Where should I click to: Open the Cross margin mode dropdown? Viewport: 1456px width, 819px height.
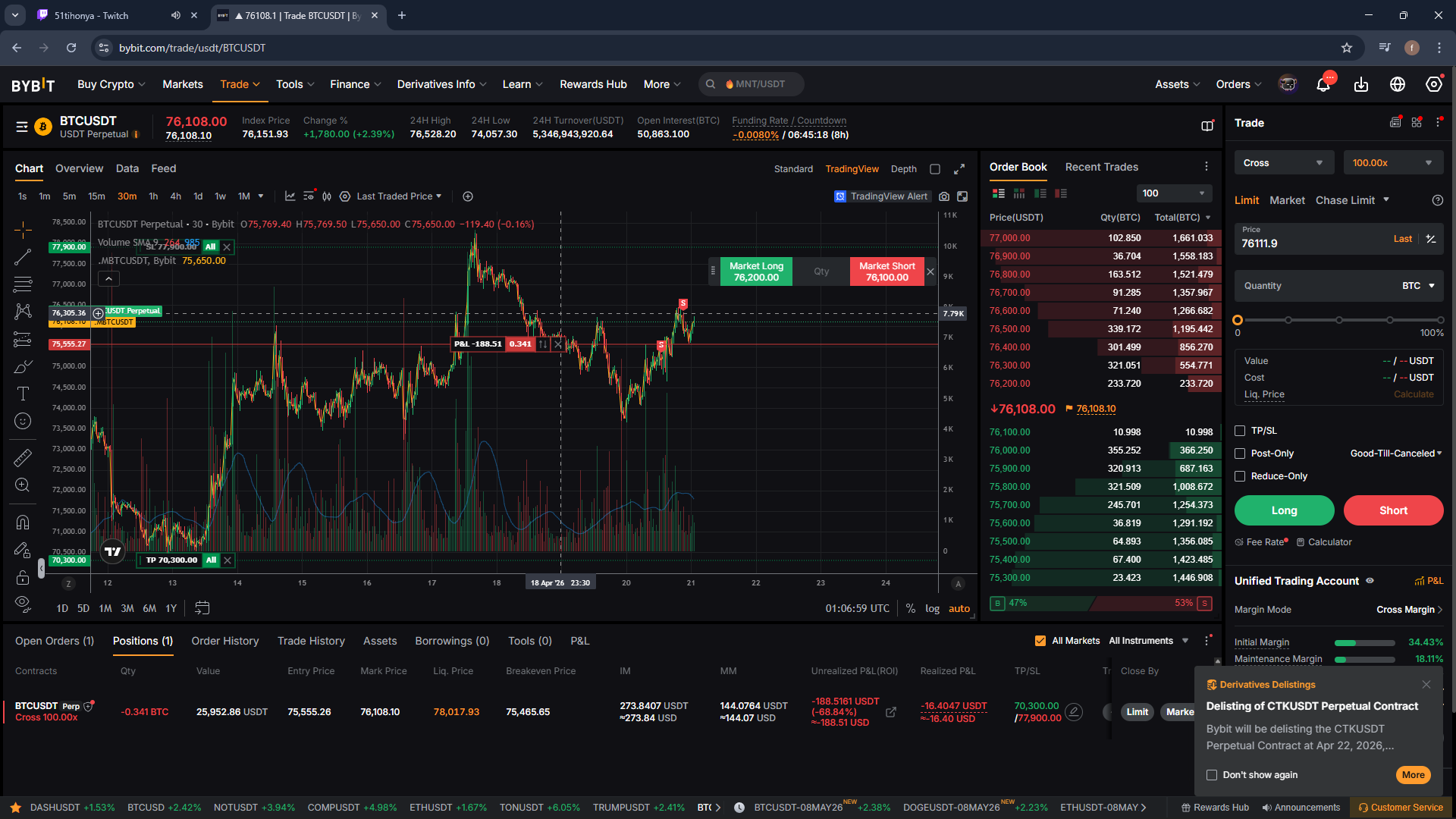1282,163
